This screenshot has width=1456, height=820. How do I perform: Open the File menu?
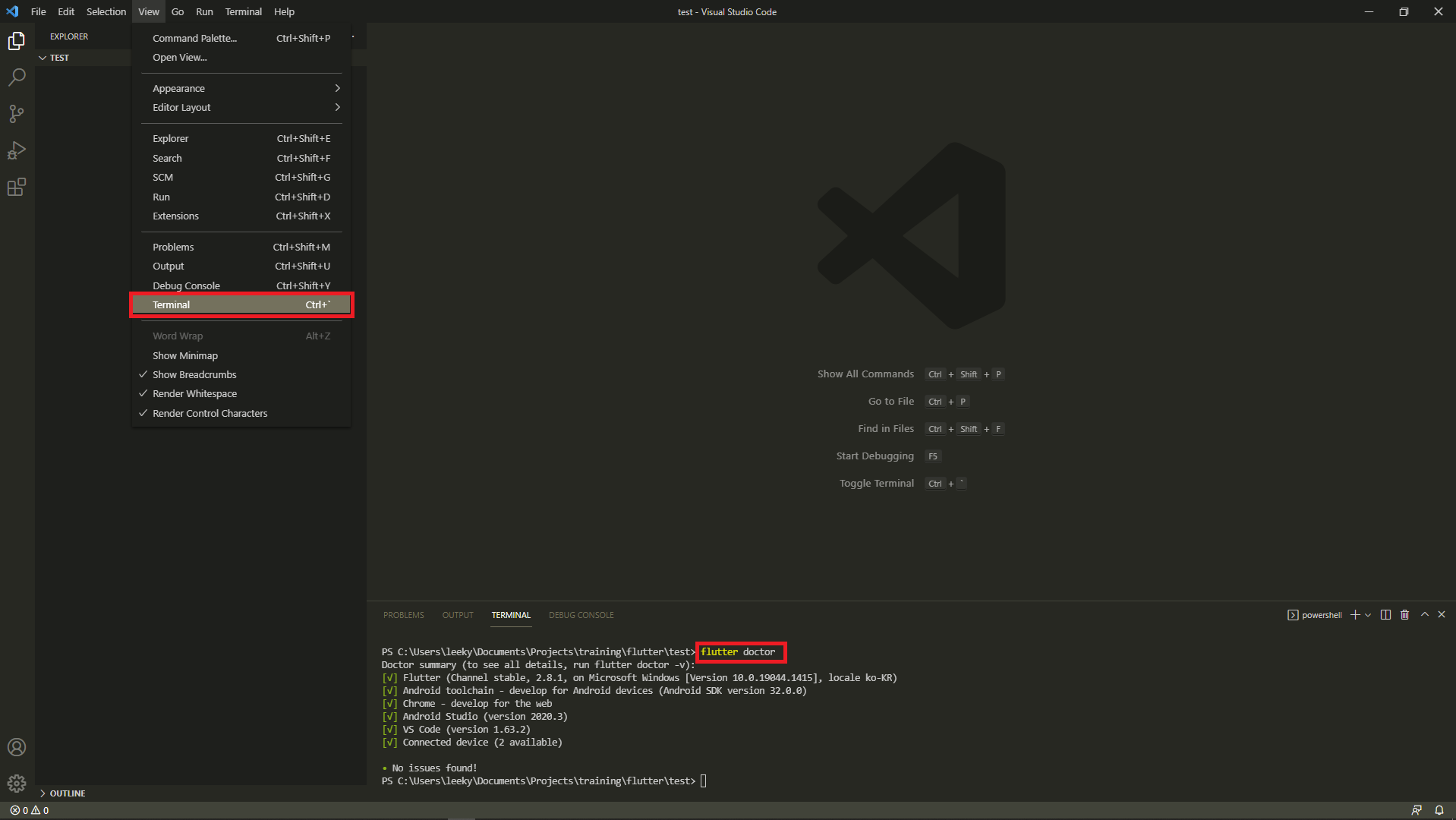[39, 11]
